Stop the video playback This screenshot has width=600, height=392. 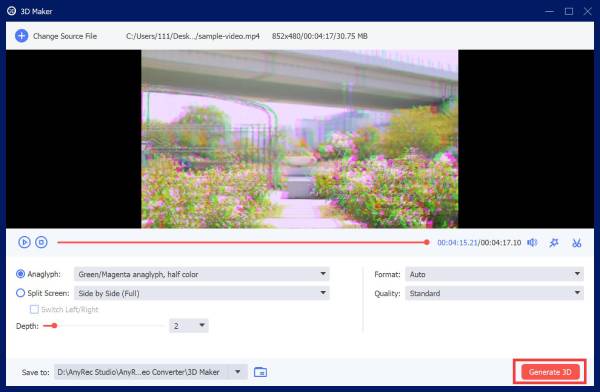[x=41, y=242]
